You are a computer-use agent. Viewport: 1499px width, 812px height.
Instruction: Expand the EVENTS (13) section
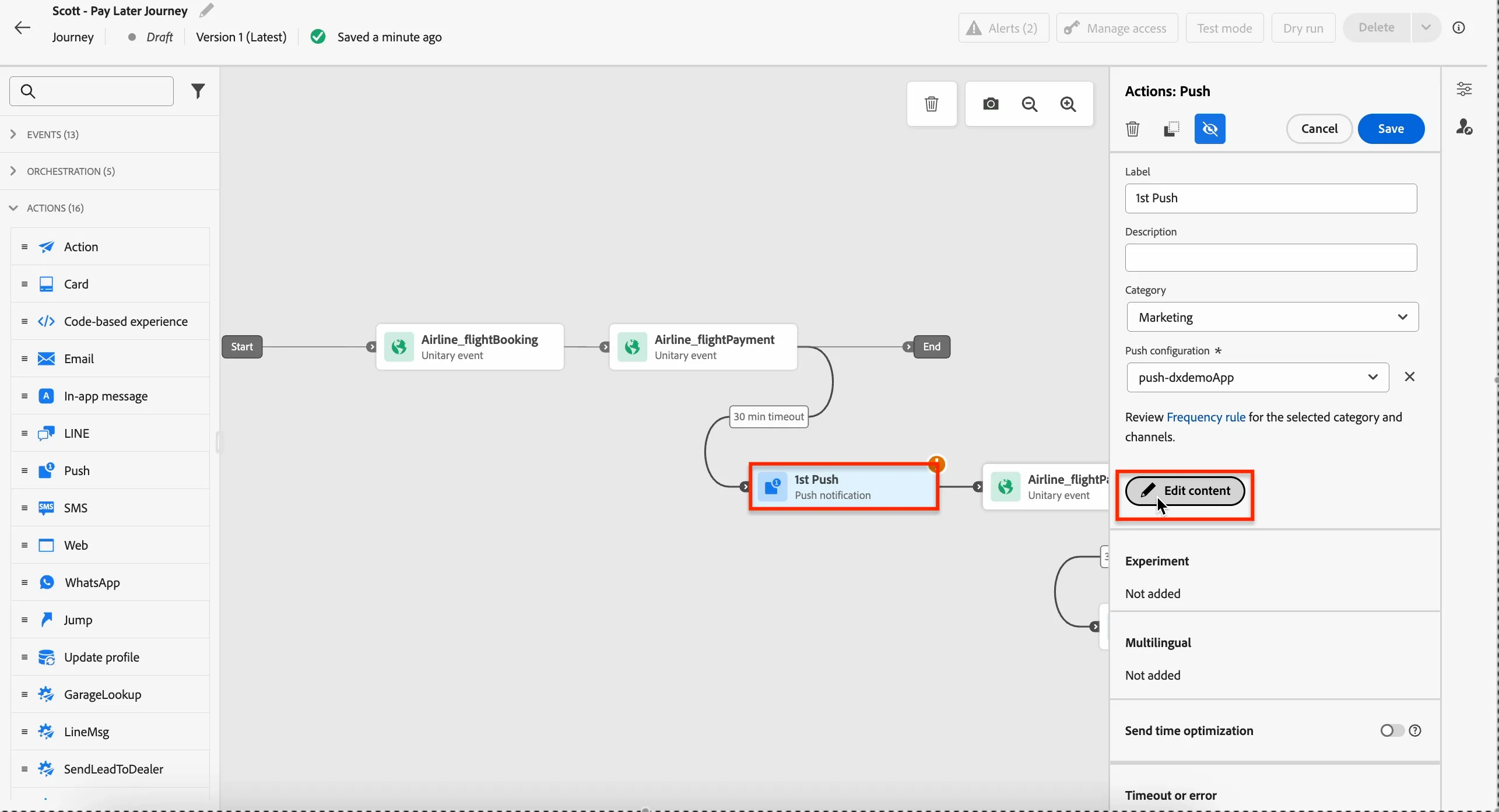point(110,135)
